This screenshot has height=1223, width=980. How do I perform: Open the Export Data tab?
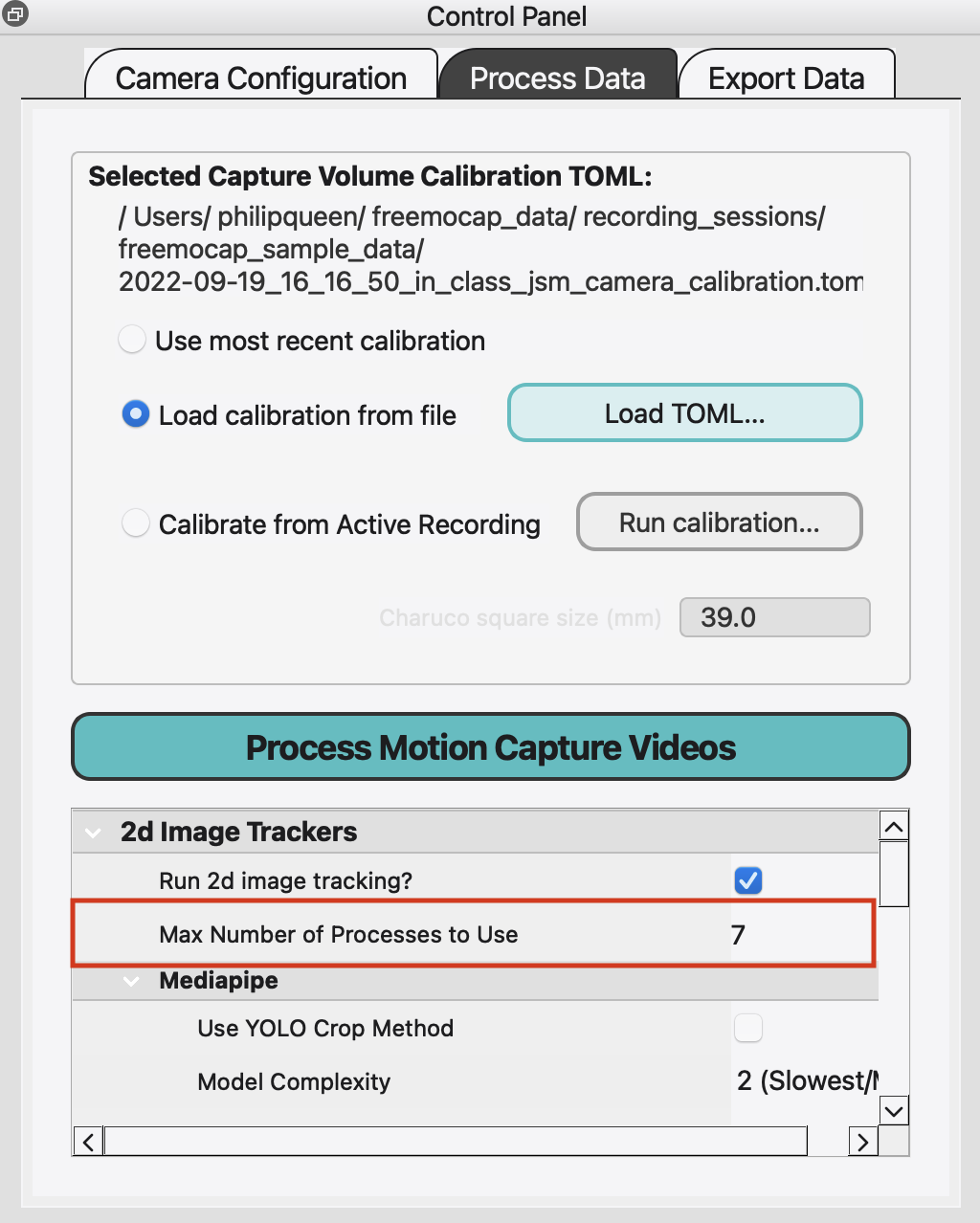(x=786, y=78)
